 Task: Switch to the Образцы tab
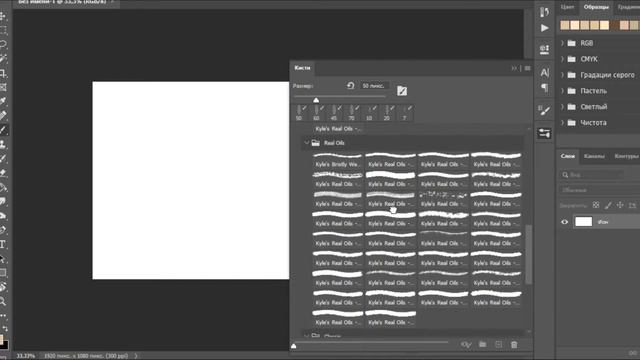pyautogui.click(x=596, y=7)
